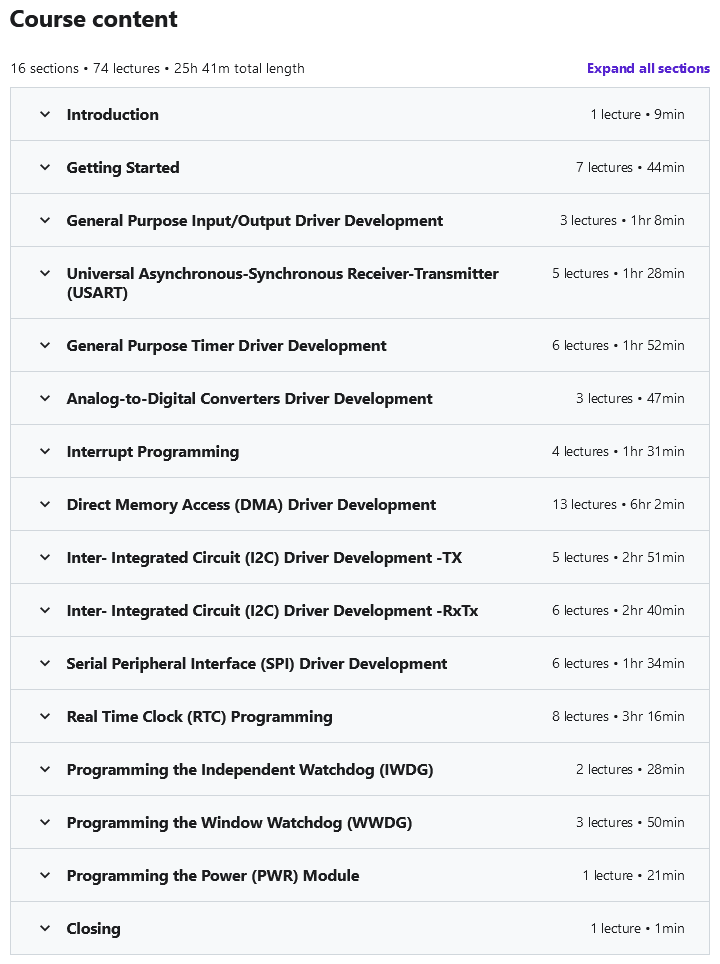
Task: Expand Programming the Power (PWR) Module chevron
Action: pos(45,875)
